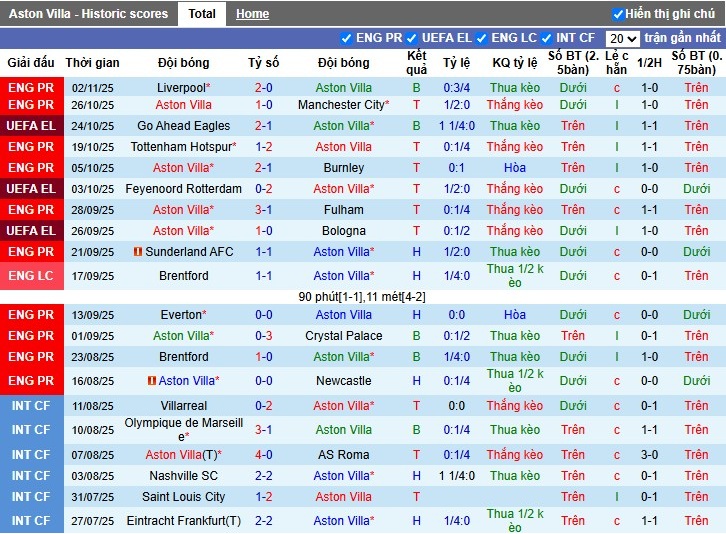Click the 0-3 score of the Crystal Palace match
The width and height of the screenshot is (726, 534).
(263, 336)
